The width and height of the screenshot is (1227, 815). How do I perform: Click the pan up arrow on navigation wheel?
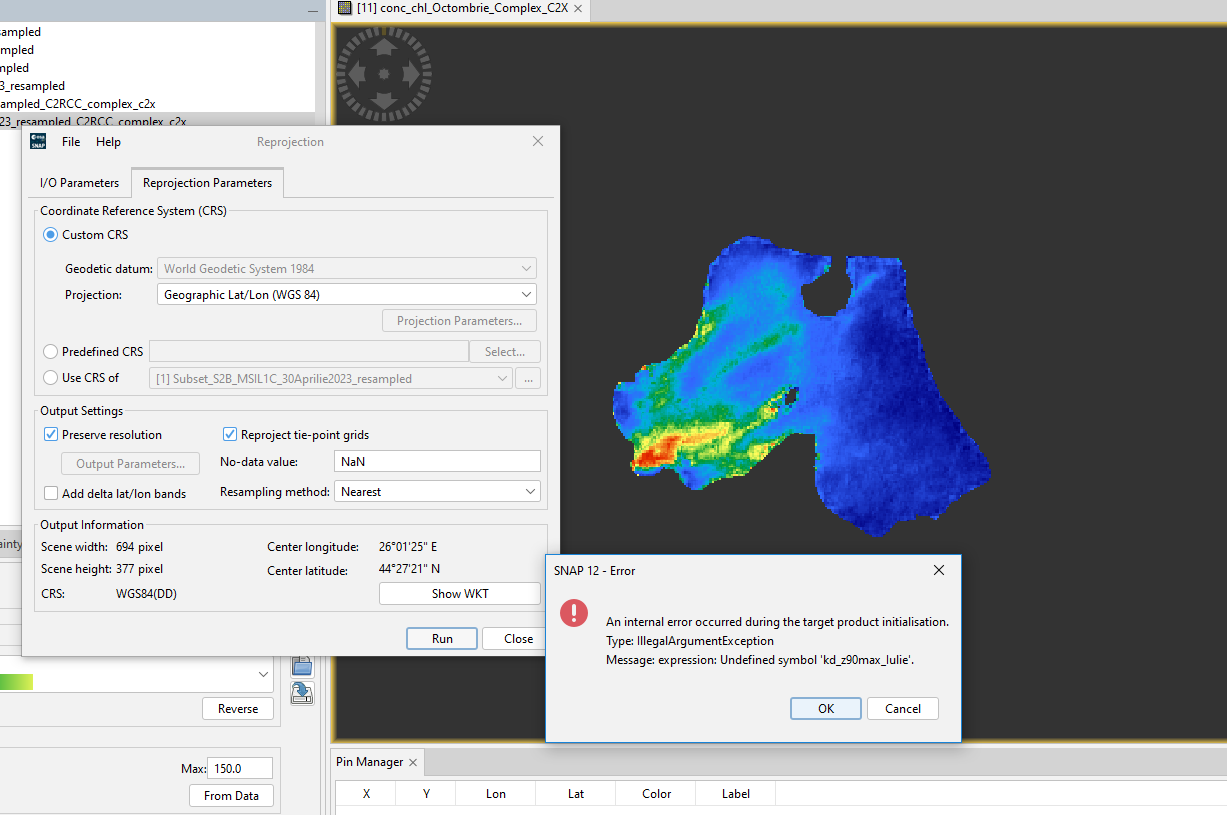(384, 47)
